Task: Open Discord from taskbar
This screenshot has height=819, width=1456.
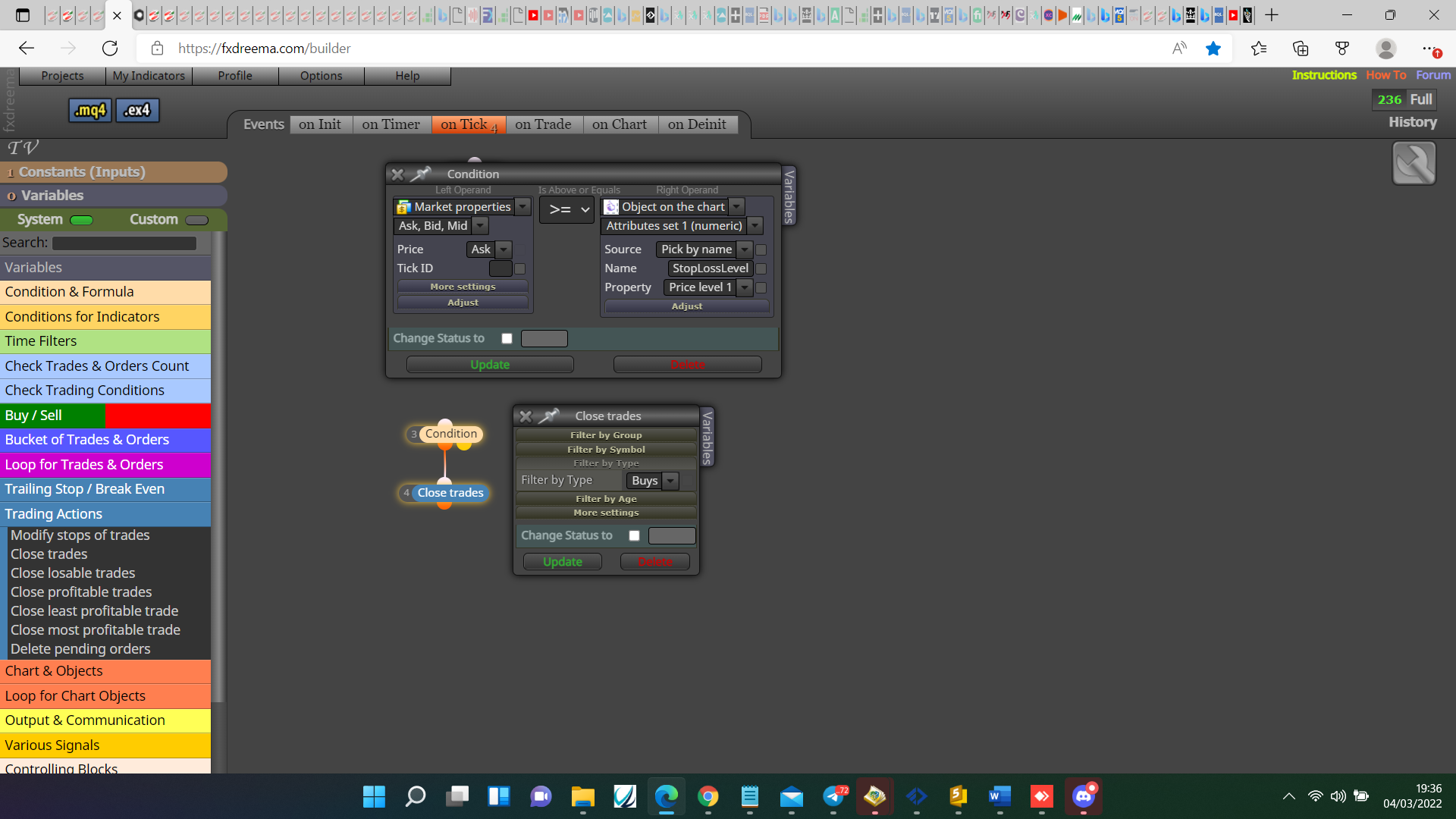Action: [x=1084, y=796]
